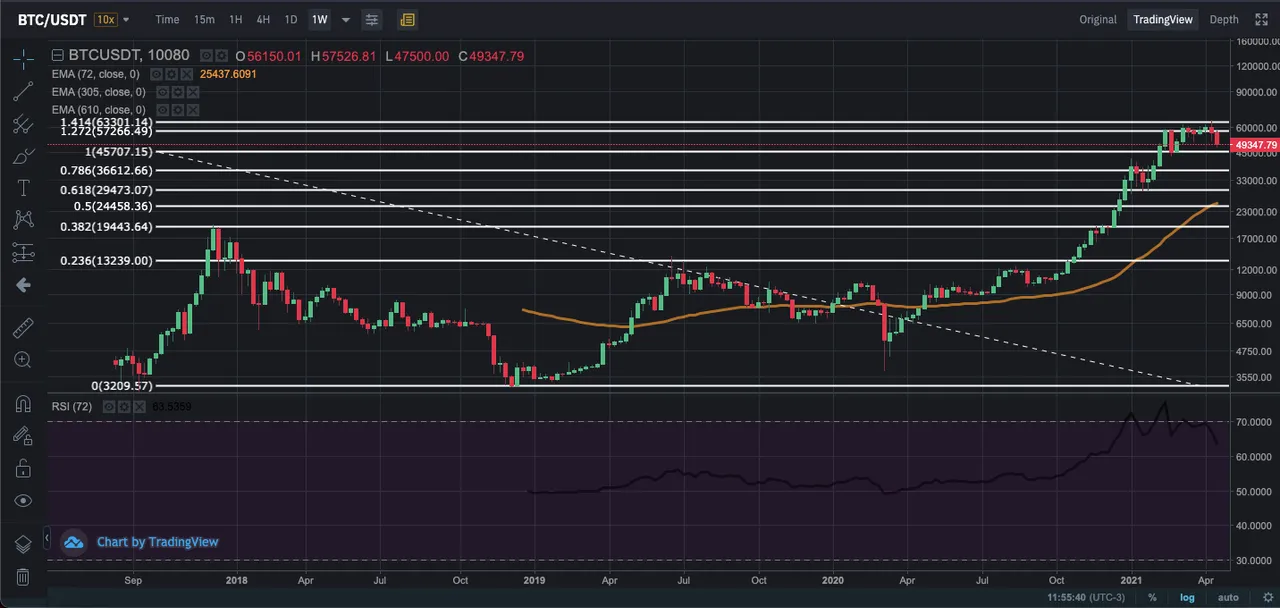Open prediction and measurement tools
1280x608 pixels.
point(23,253)
